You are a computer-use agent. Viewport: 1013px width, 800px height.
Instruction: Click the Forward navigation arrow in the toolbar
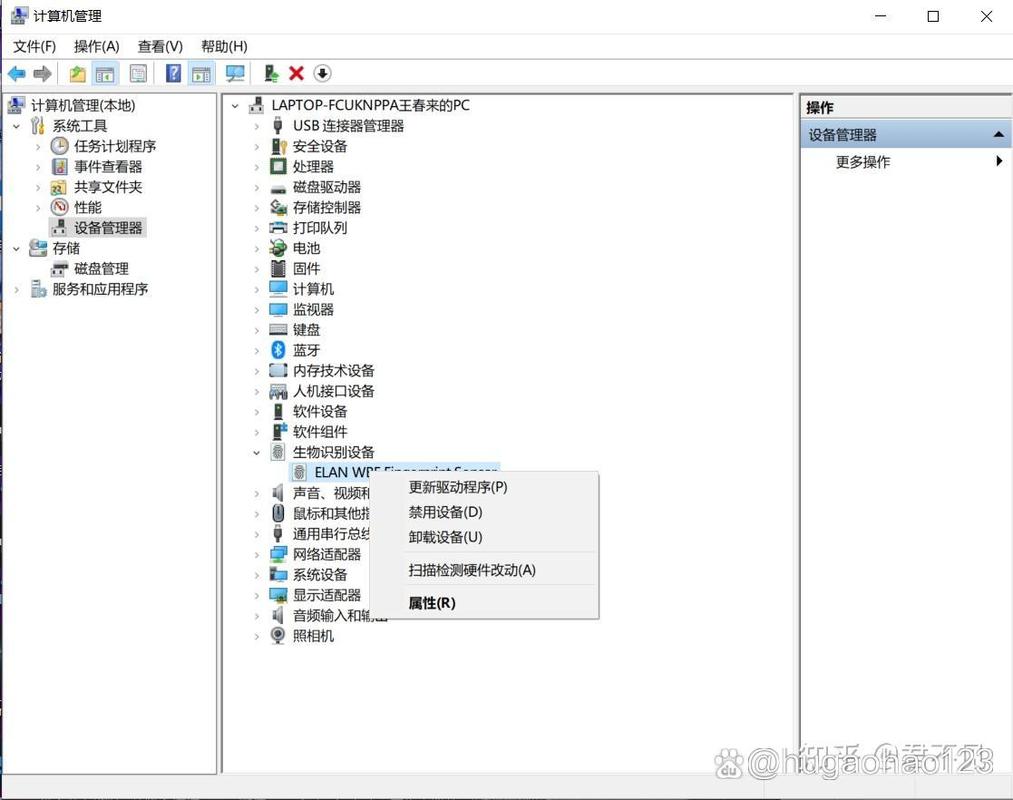click(x=40, y=73)
